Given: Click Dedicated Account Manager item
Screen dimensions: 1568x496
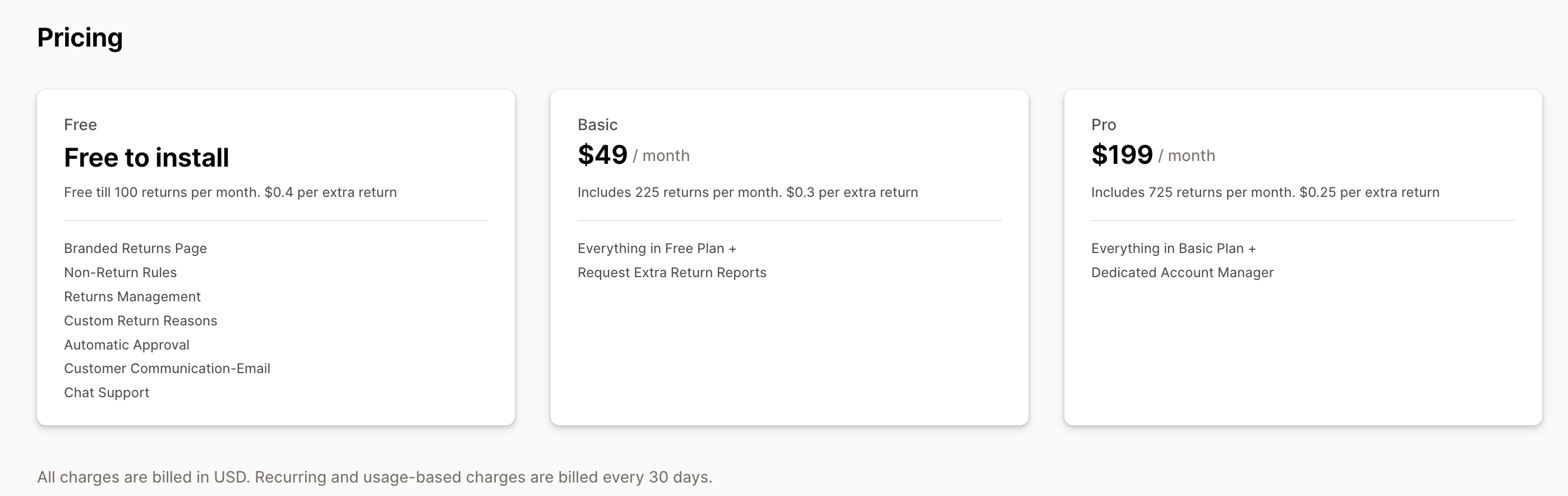Looking at the screenshot, I should pyautogui.click(x=1183, y=273).
